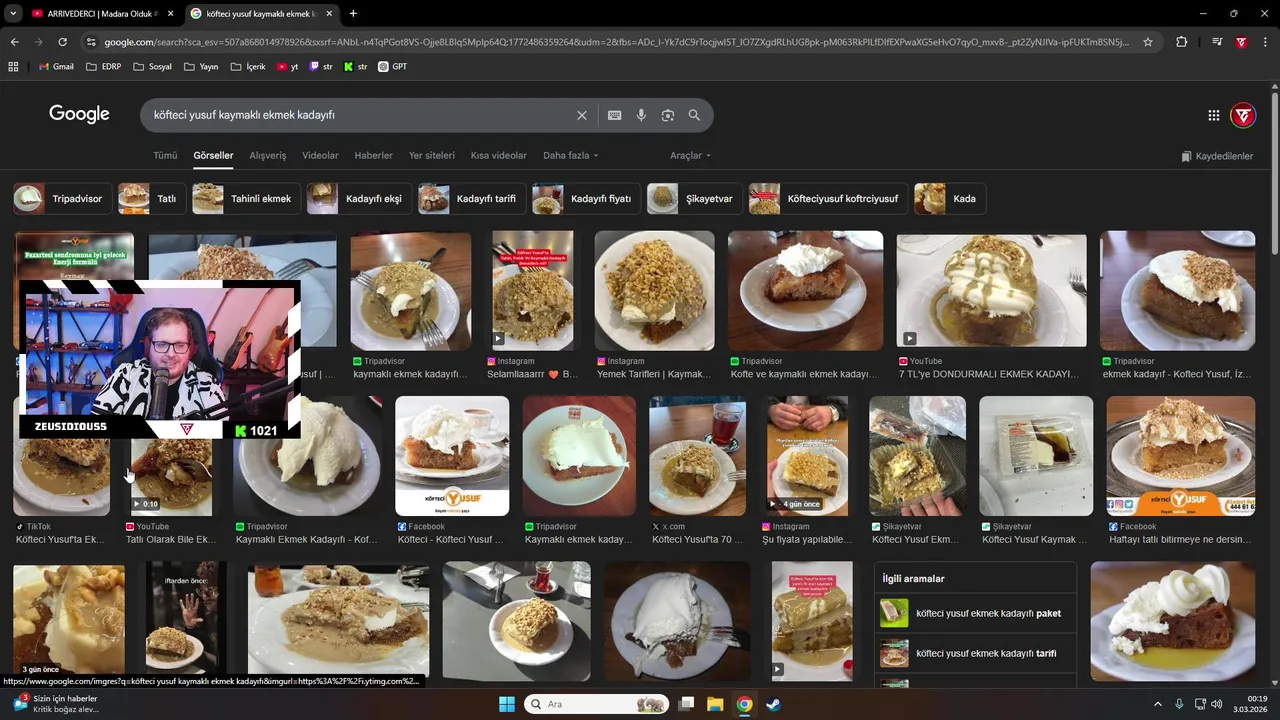Open the Yemek Tarifleri Instagram image
Viewport: 1280px width, 720px height.
pyautogui.click(x=654, y=291)
